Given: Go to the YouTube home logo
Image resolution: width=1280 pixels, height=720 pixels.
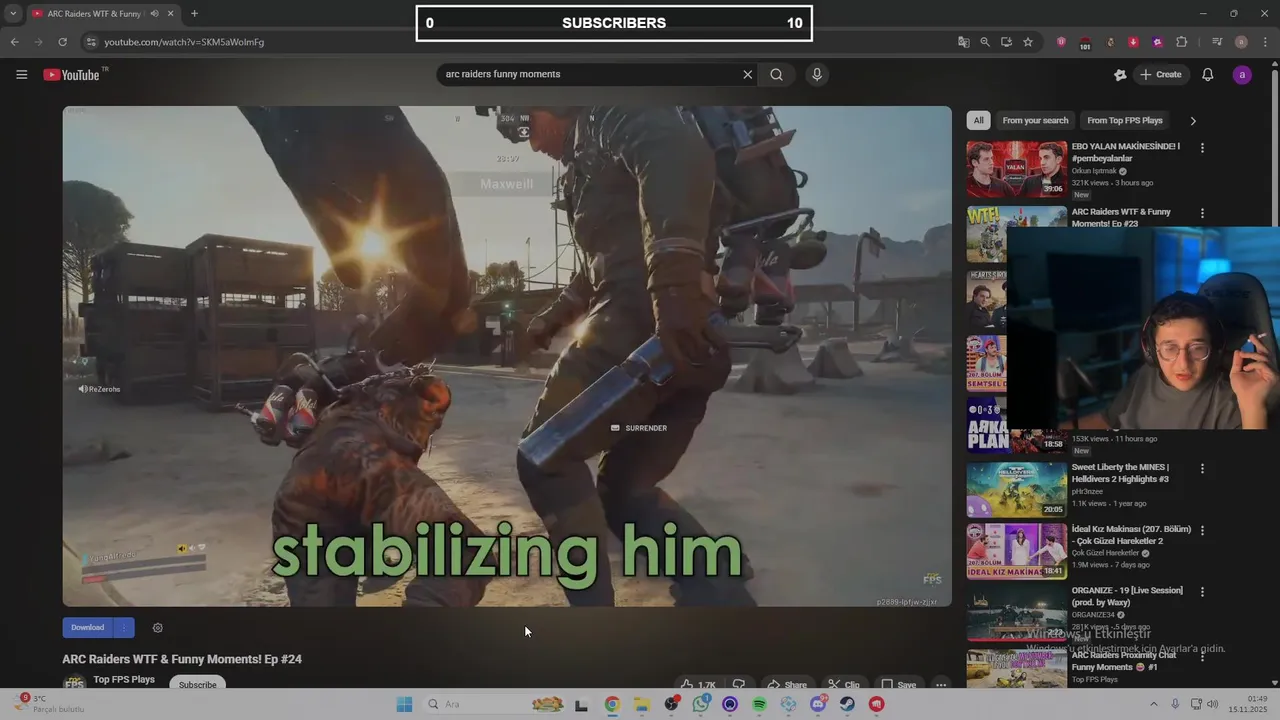Looking at the screenshot, I should click(x=72, y=75).
